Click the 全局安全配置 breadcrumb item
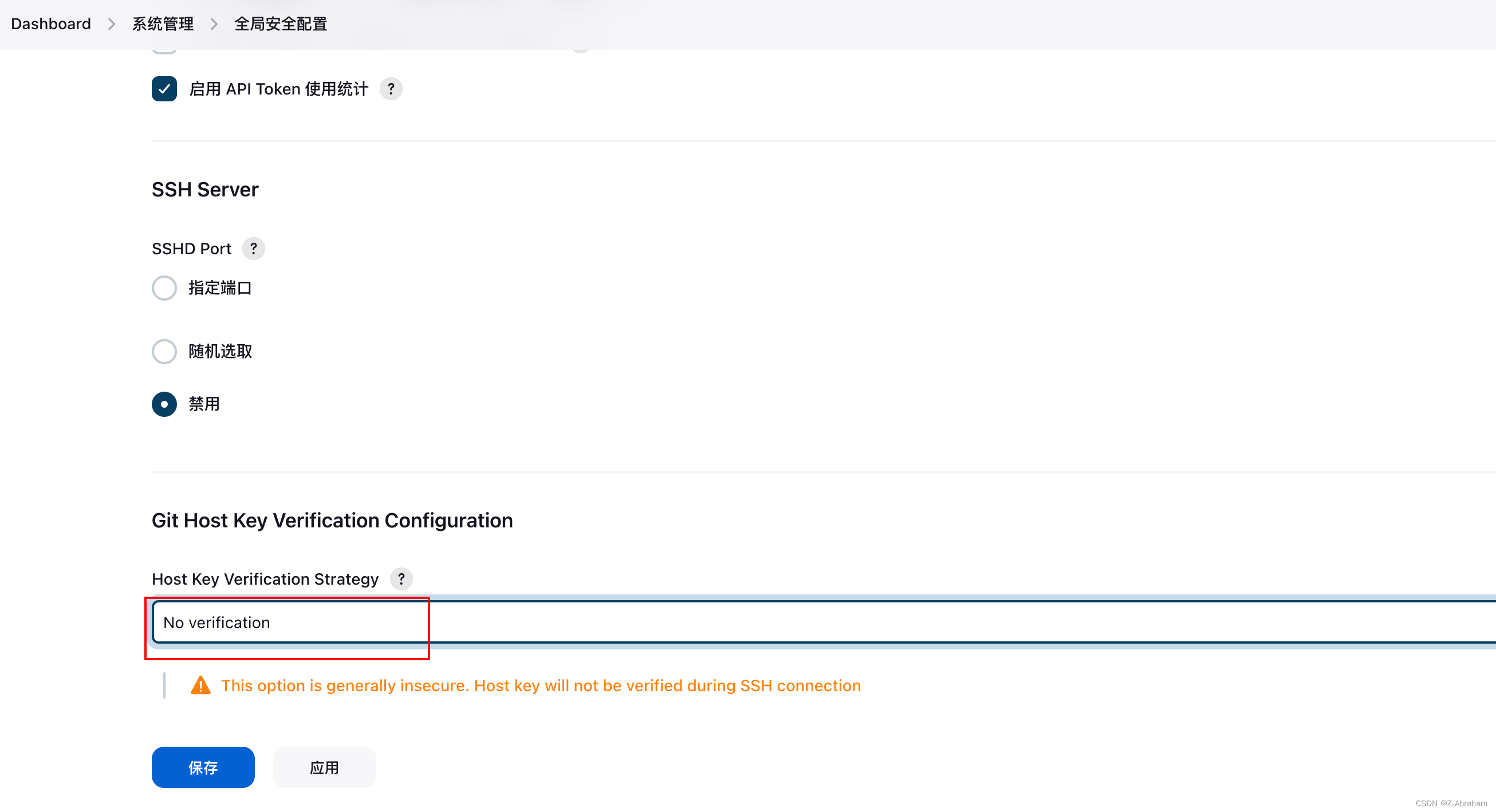This screenshot has width=1496, height=812. pos(280,24)
